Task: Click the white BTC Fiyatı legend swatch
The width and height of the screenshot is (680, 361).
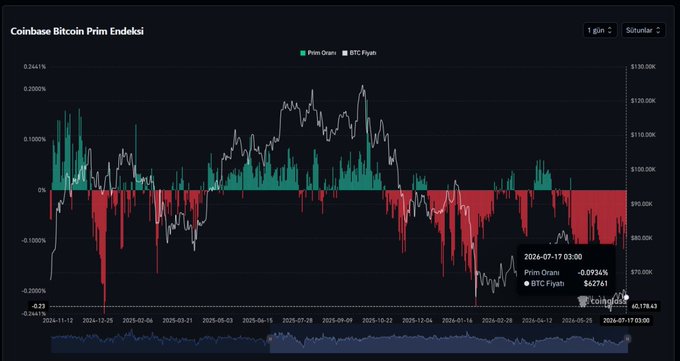Action: 345,53
